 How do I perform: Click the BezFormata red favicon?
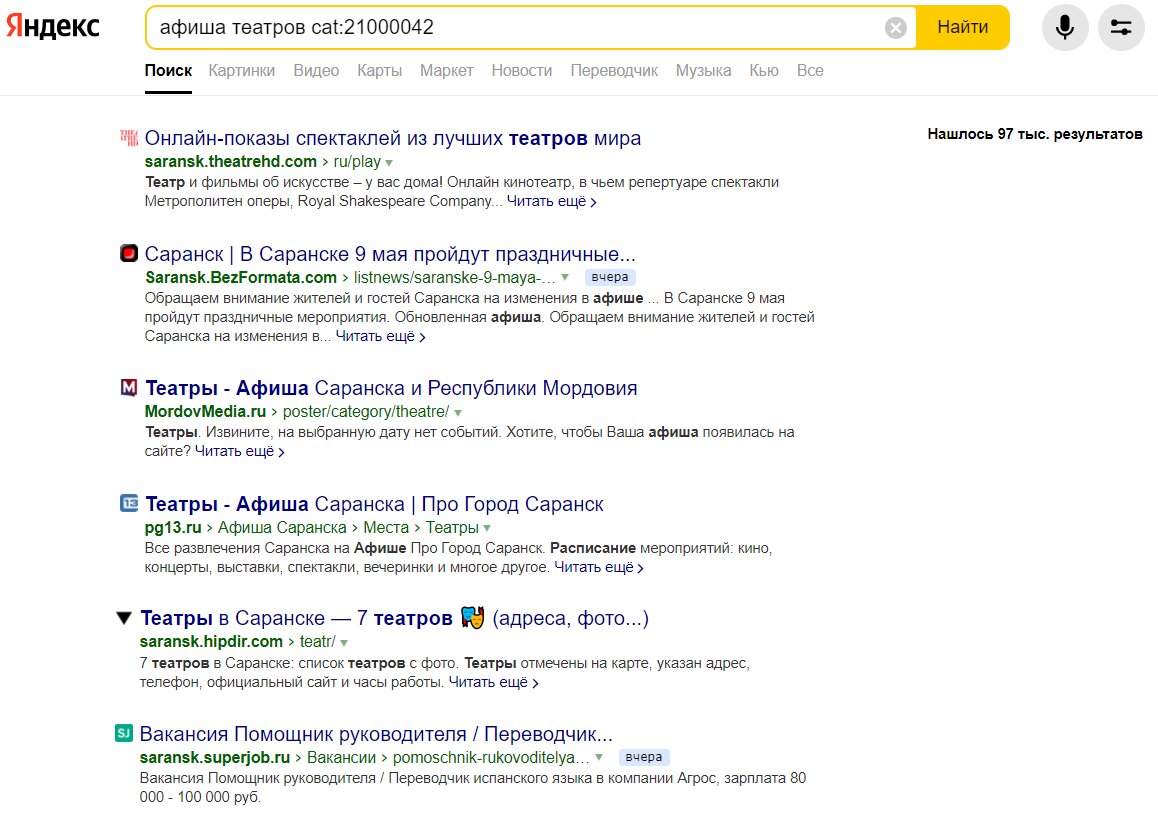129,253
